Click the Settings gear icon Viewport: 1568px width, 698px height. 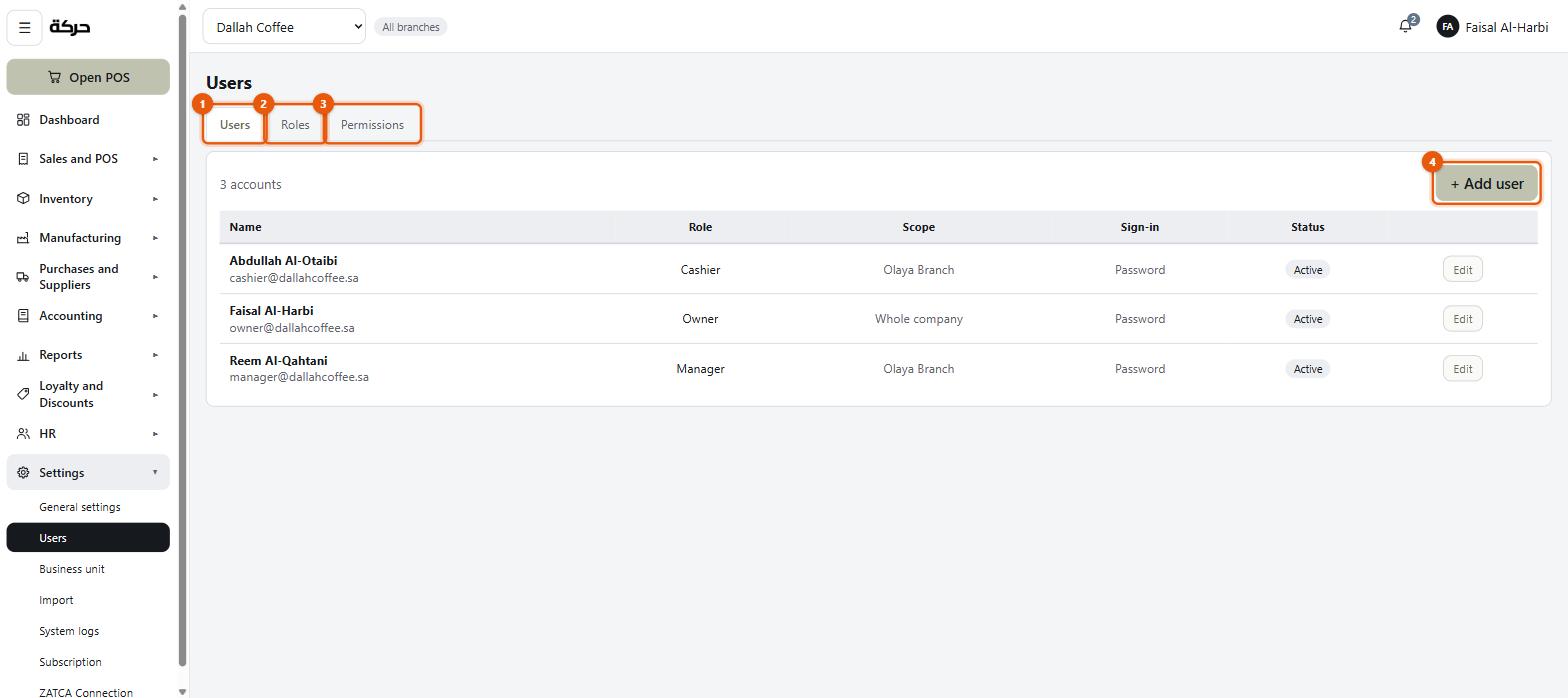coord(23,473)
